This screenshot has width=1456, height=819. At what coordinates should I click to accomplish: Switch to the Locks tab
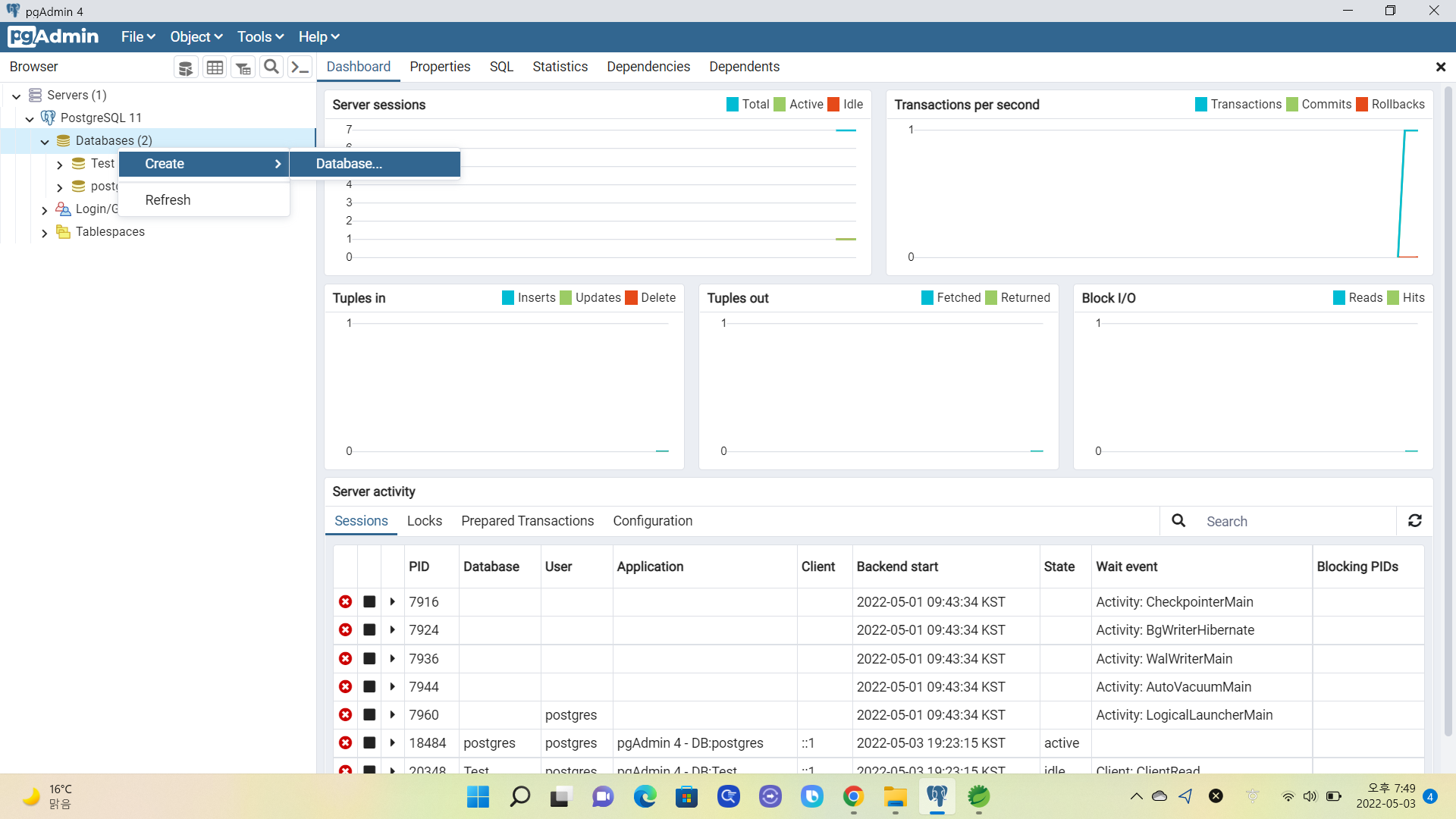point(424,521)
